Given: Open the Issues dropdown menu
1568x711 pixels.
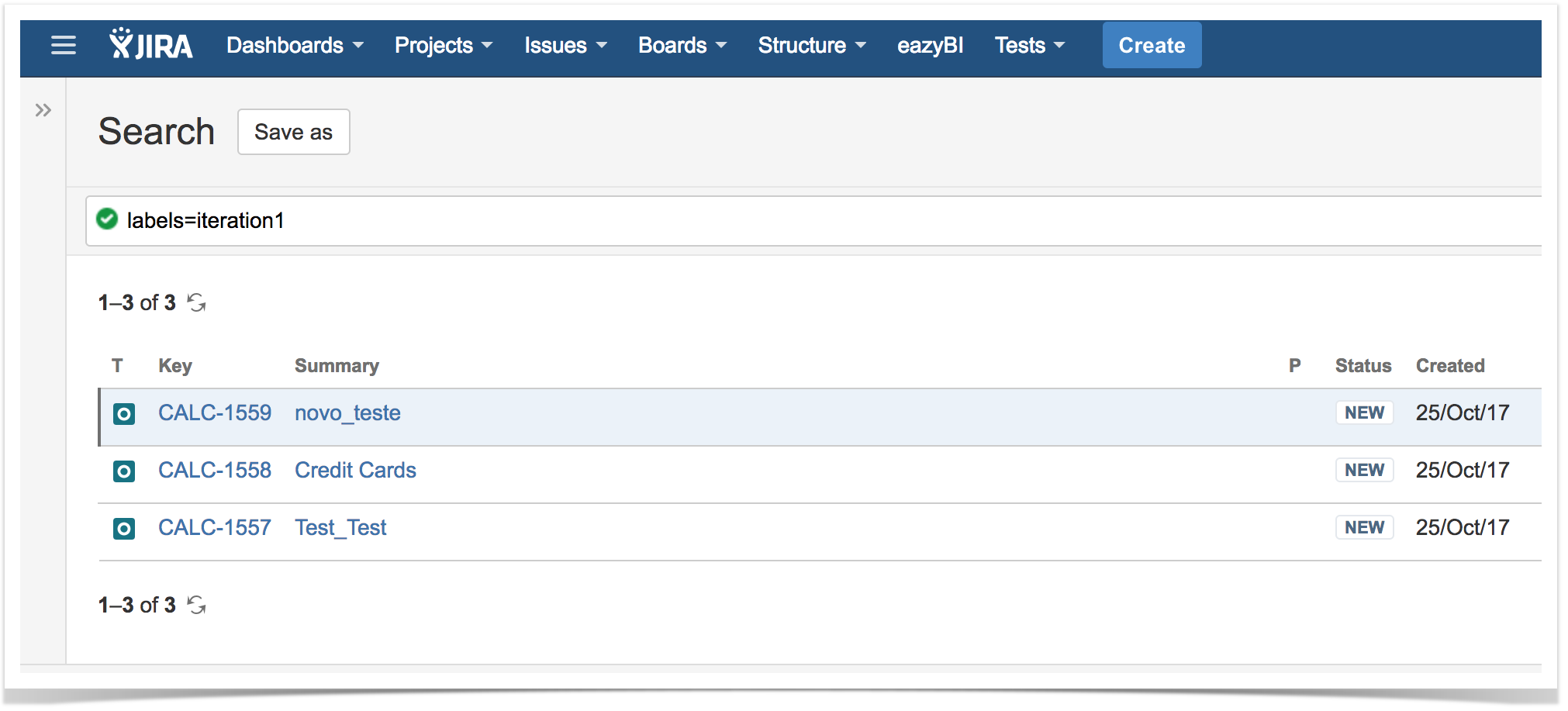Looking at the screenshot, I should [565, 46].
